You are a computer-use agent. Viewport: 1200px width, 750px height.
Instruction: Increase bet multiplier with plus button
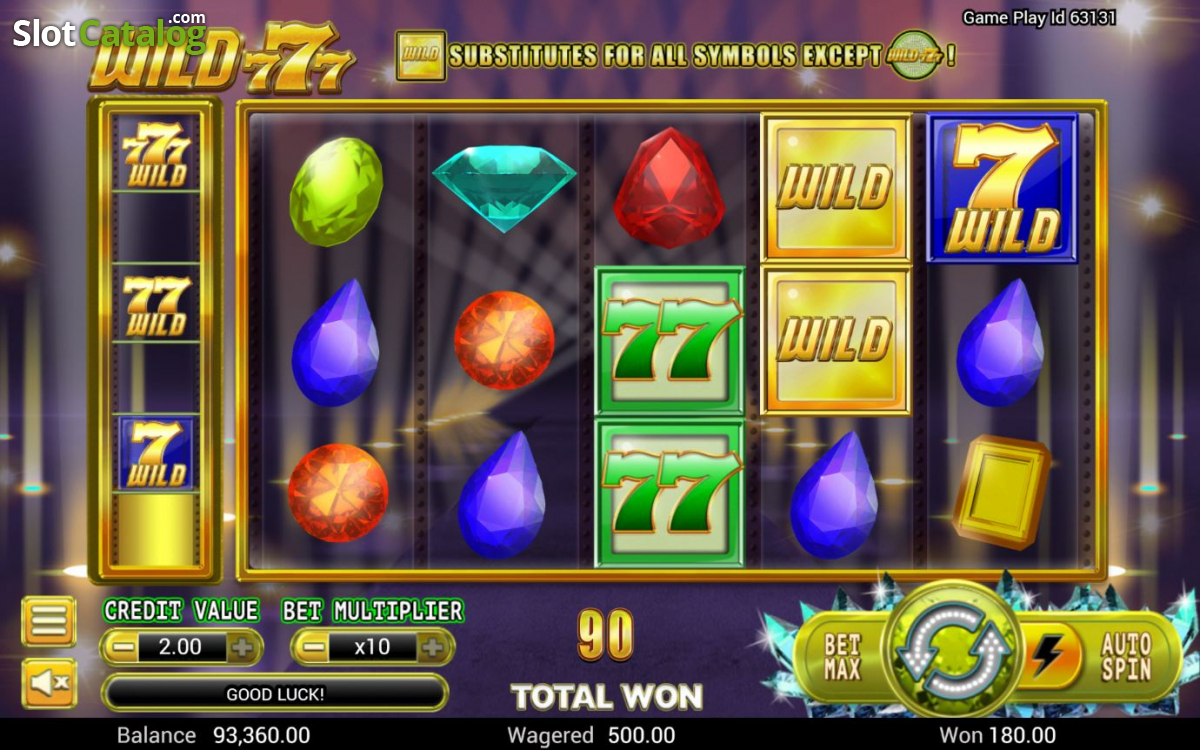click(x=432, y=647)
